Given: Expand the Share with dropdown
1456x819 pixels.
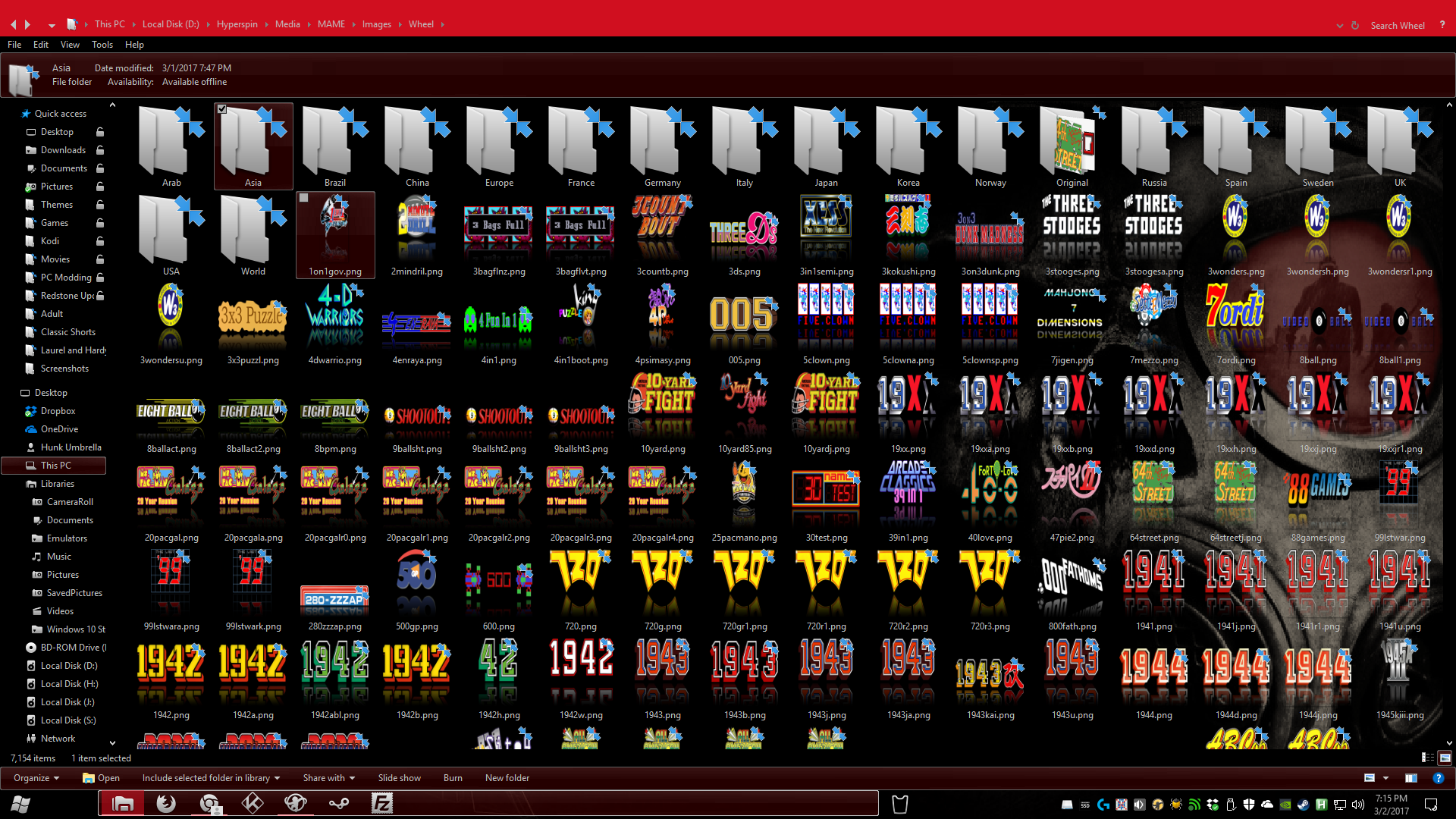Looking at the screenshot, I should [x=328, y=778].
